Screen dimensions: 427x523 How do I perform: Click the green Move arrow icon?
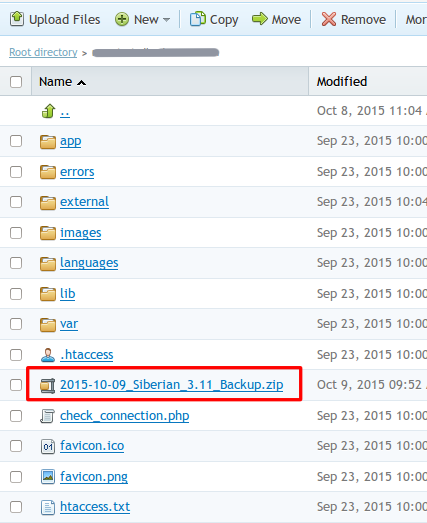[260, 19]
